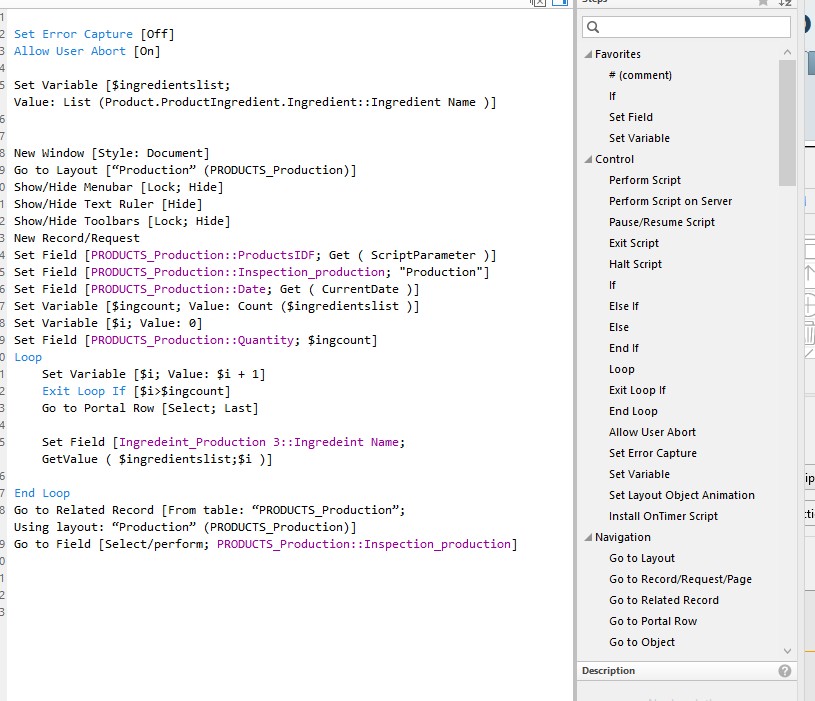Select 'Exit Loop If' step in Control list
This screenshot has height=701, width=815.
(637, 390)
